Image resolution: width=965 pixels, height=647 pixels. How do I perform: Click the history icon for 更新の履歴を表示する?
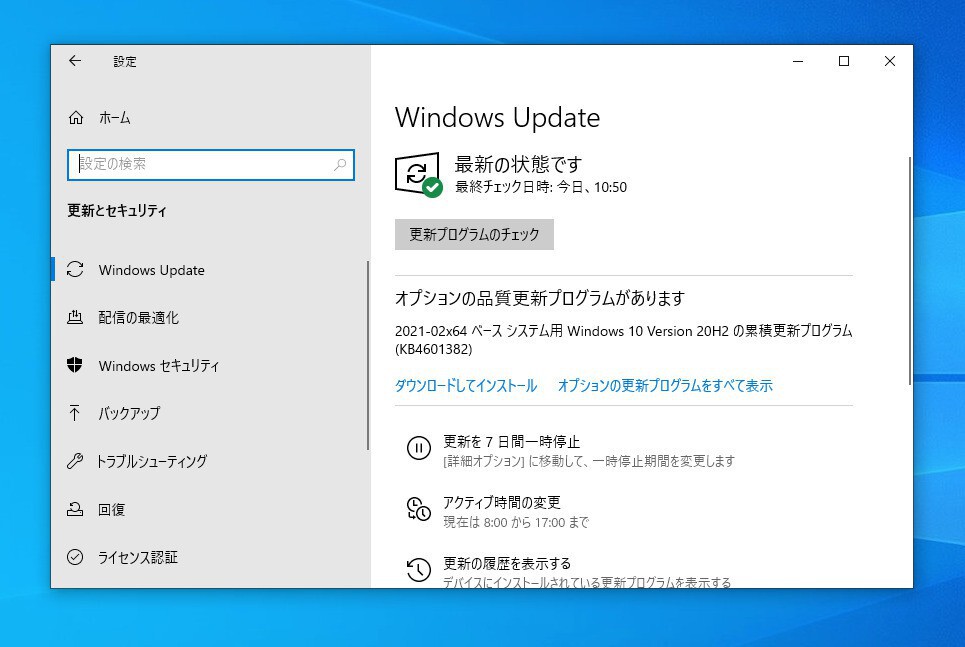pyautogui.click(x=418, y=569)
